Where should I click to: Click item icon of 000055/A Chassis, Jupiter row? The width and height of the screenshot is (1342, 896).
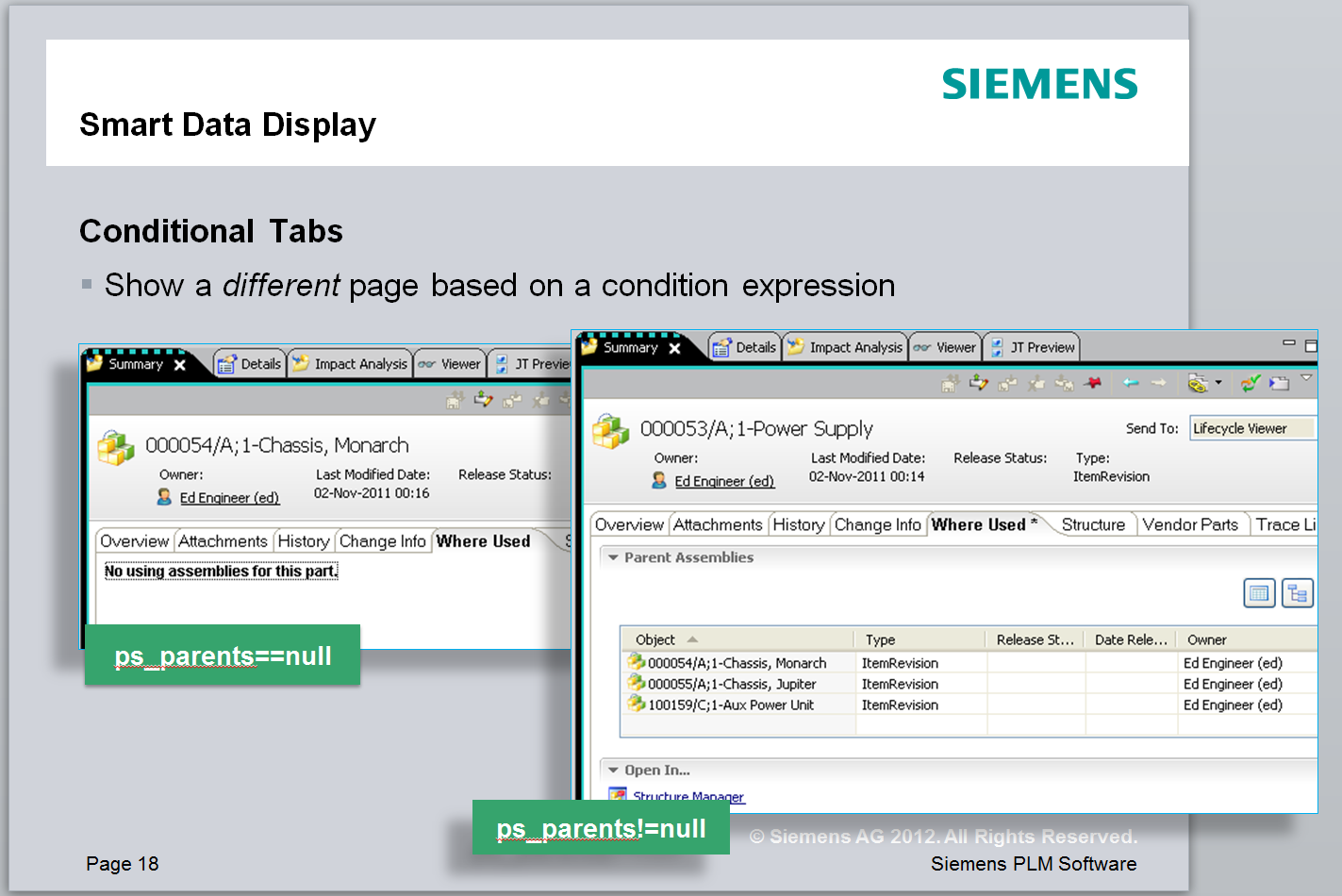point(637,683)
